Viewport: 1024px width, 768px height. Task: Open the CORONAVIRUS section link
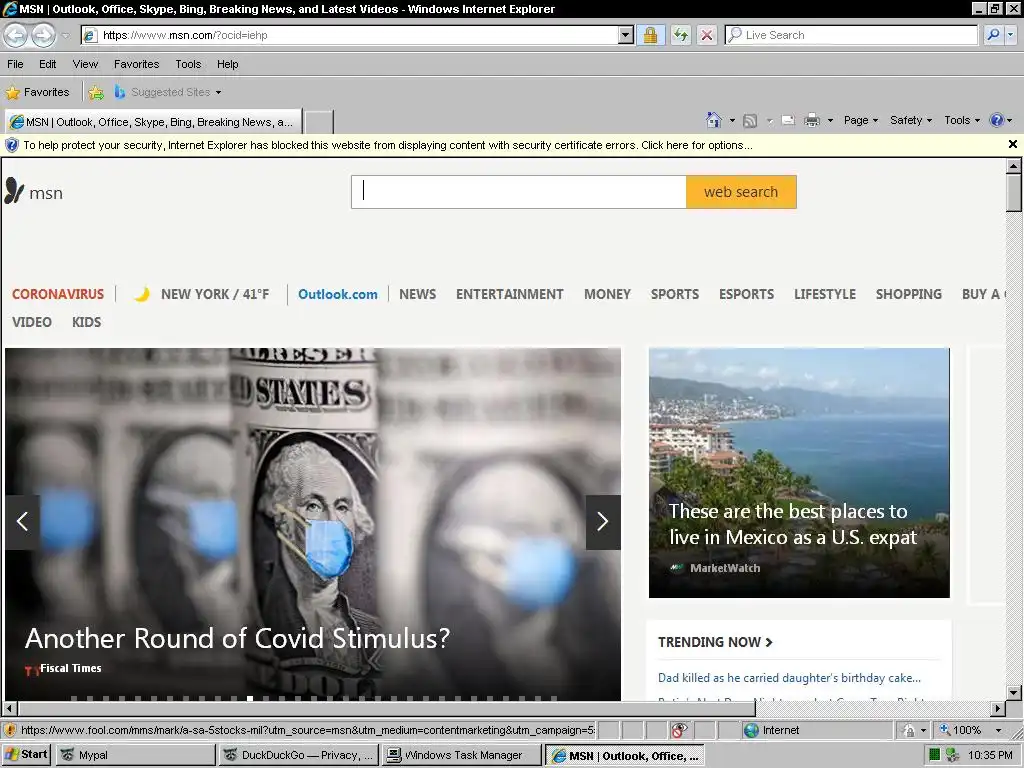click(x=57, y=295)
